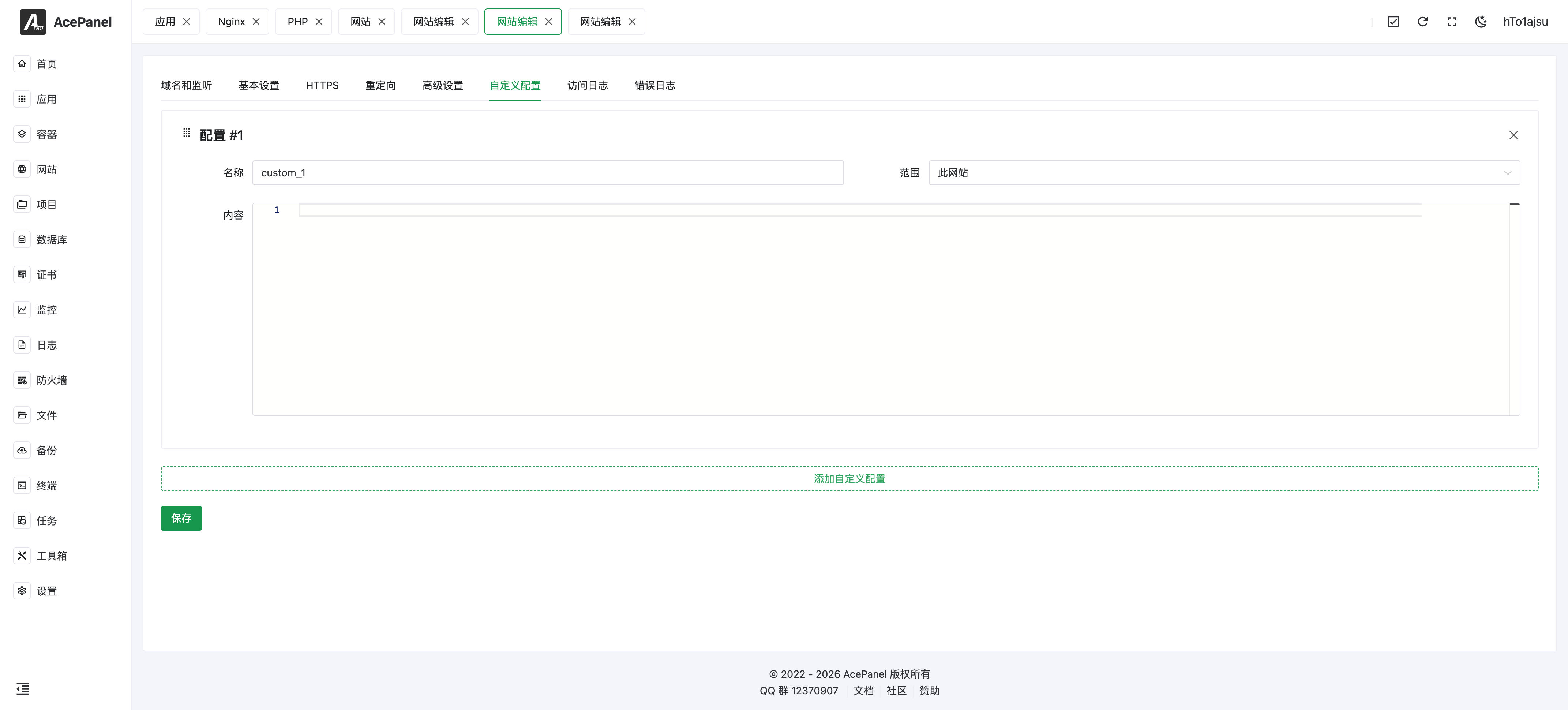Click the green 保存 button
Screen dimensions: 1568x710
(181, 518)
